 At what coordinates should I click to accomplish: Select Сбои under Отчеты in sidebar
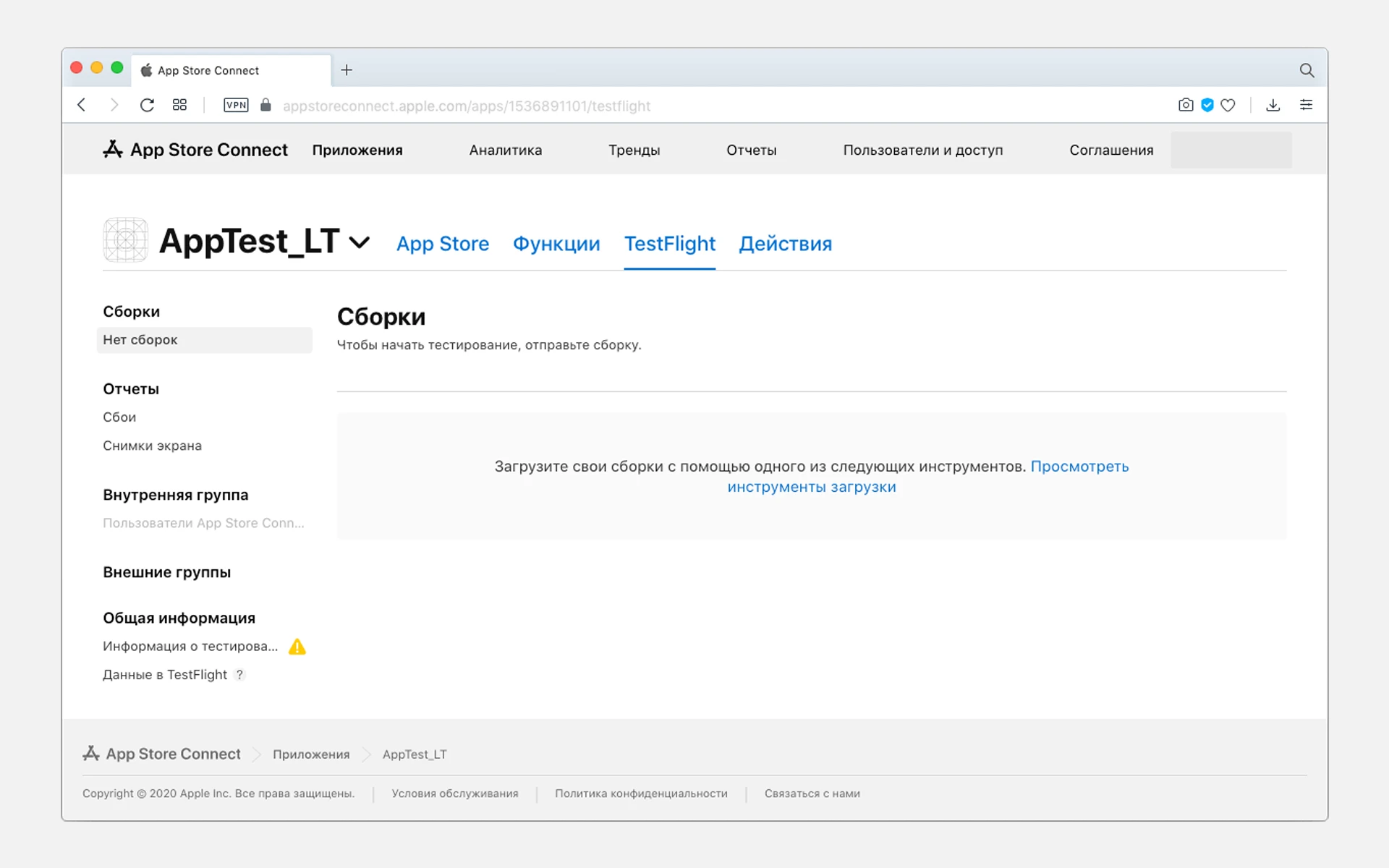click(x=119, y=417)
